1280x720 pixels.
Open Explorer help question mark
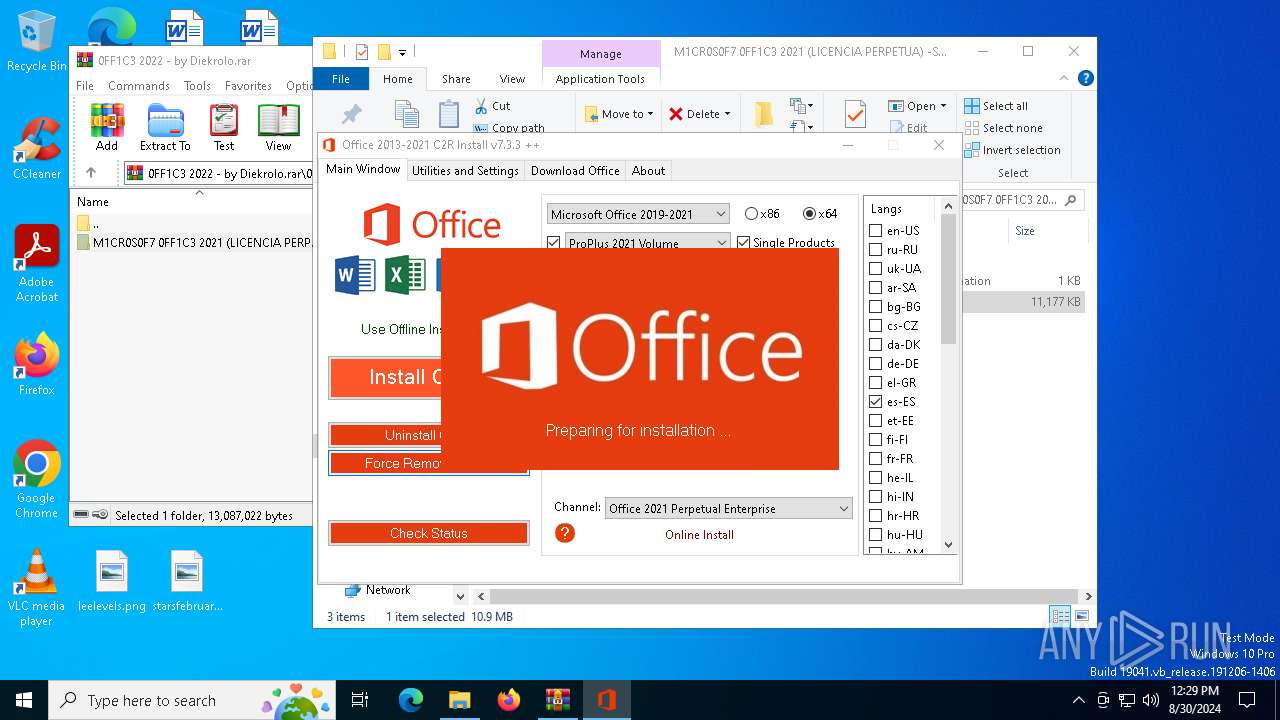pos(1085,78)
